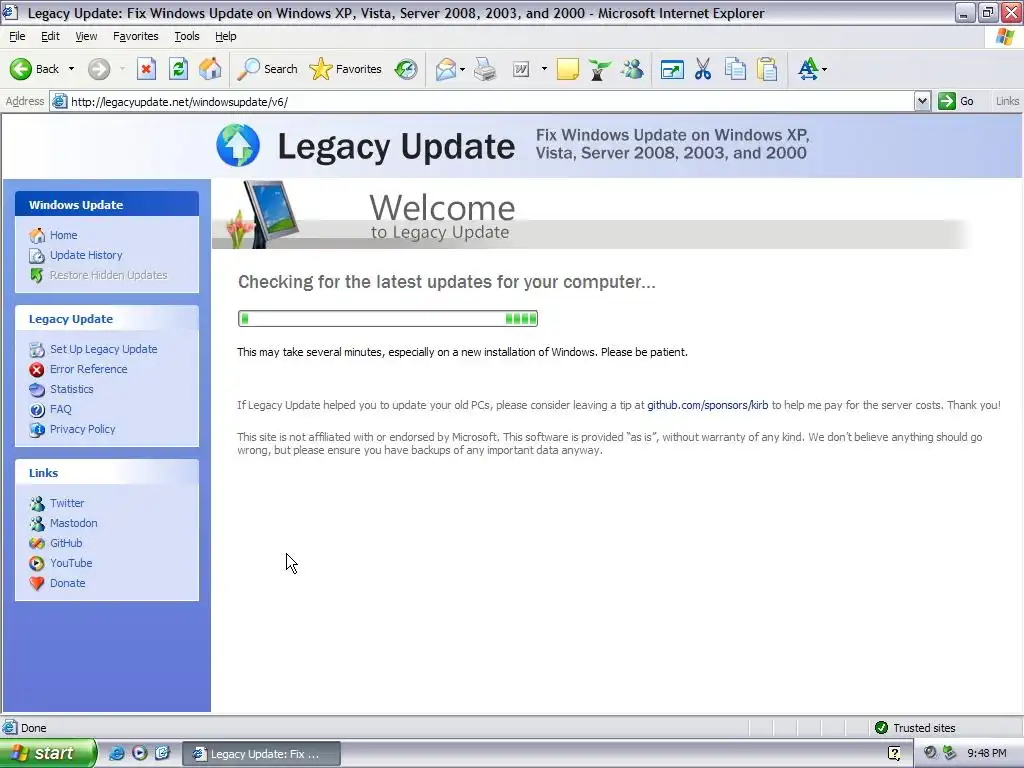Screen dimensions: 1024x768
Task: Click the Forward navigation button
Action: pyautogui.click(x=99, y=69)
